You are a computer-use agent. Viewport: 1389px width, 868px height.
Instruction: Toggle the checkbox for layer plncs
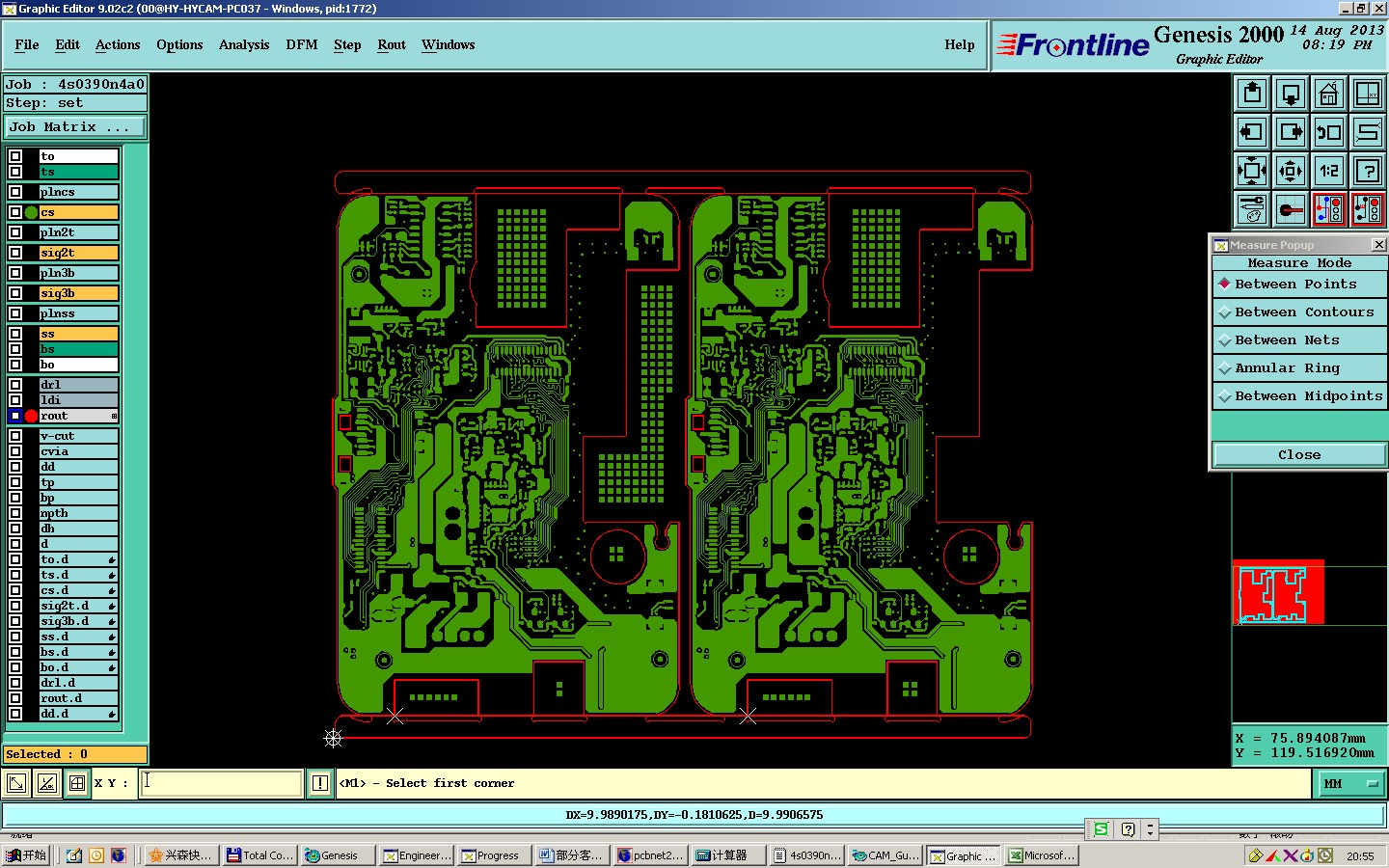[x=15, y=192]
